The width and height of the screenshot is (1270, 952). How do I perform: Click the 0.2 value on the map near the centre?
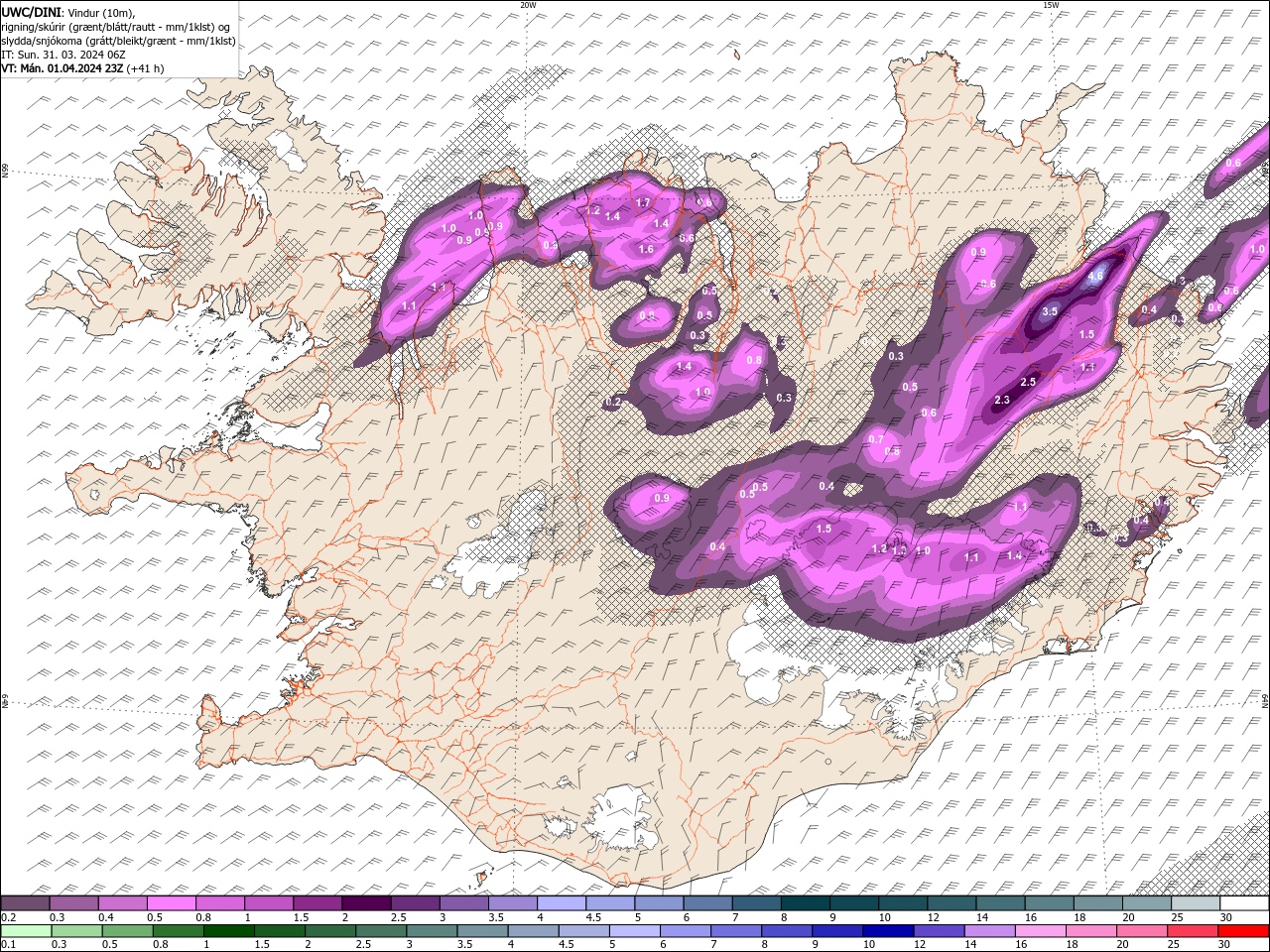pyautogui.click(x=613, y=402)
